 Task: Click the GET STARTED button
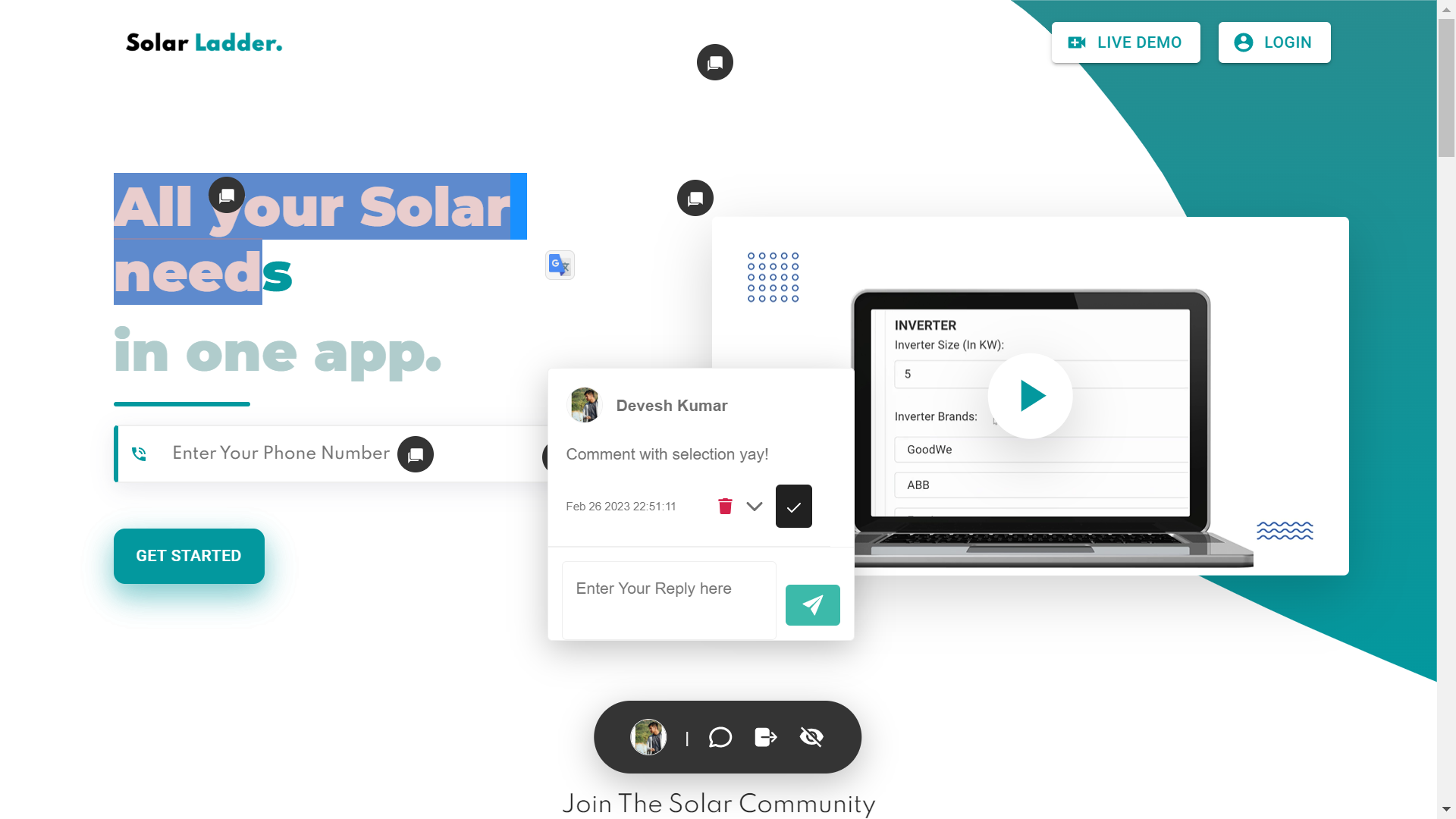coord(189,555)
